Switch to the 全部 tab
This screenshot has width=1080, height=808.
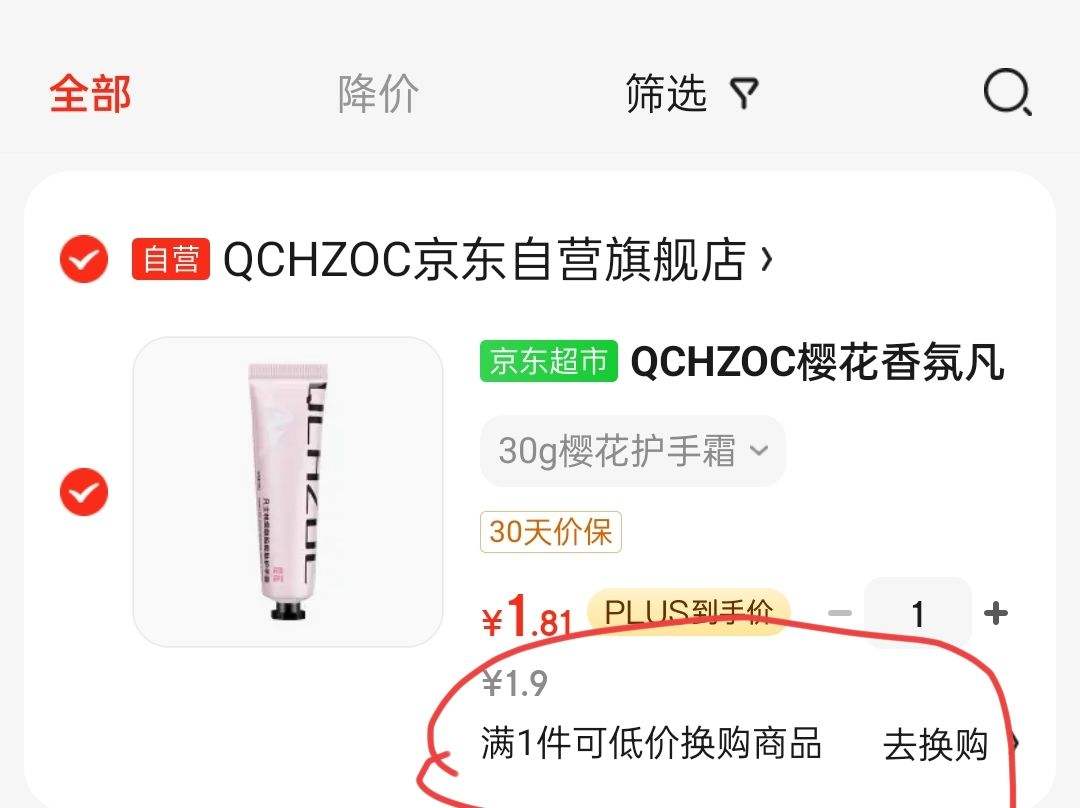[x=90, y=93]
